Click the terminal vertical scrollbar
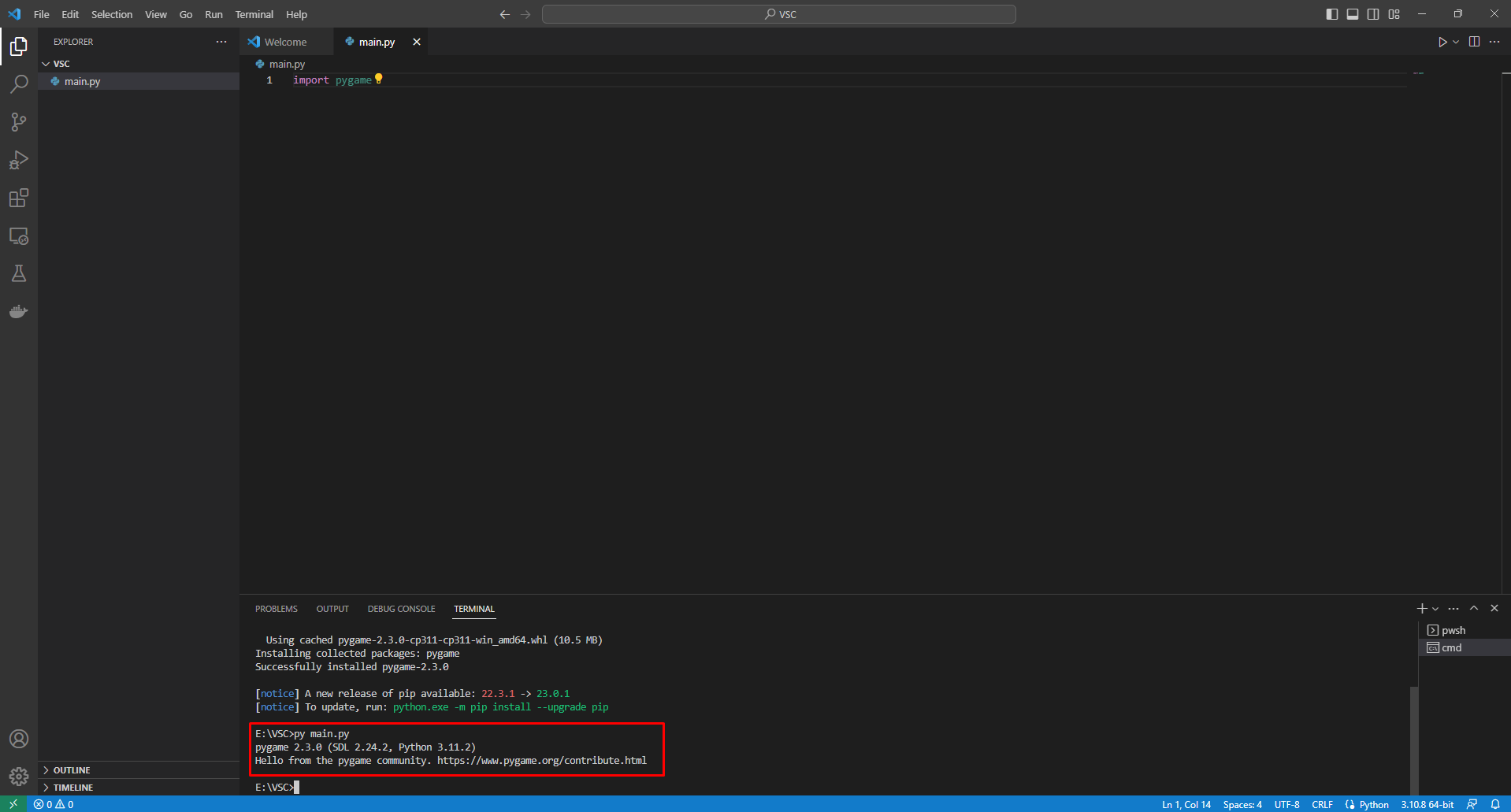Viewport: 1511px width, 812px height. pyautogui.click(x=1414, y=740)
